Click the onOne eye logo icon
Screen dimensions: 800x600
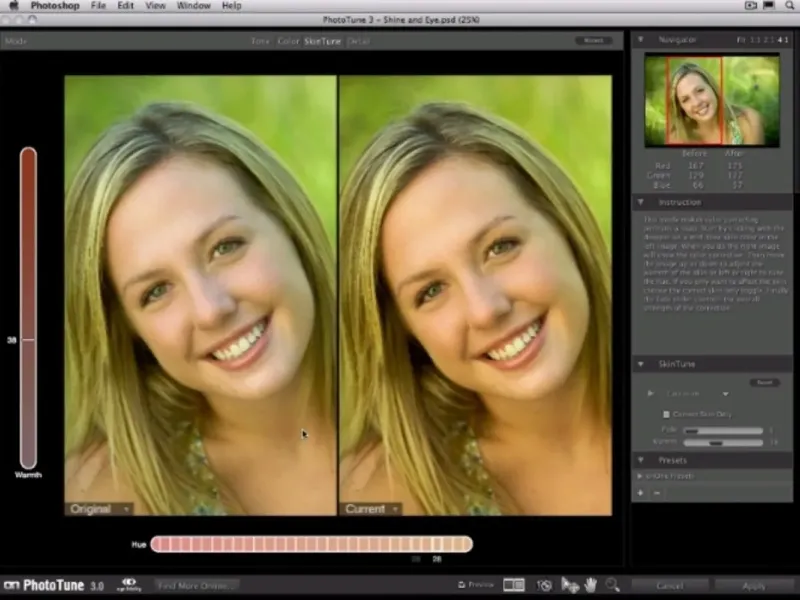pos(128,584)
